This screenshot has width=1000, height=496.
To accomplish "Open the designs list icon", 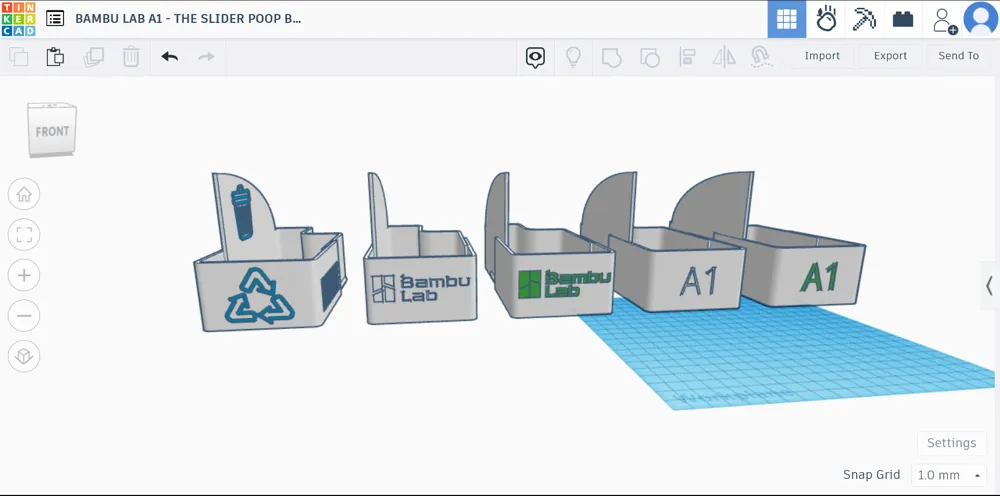I will 55,19.
